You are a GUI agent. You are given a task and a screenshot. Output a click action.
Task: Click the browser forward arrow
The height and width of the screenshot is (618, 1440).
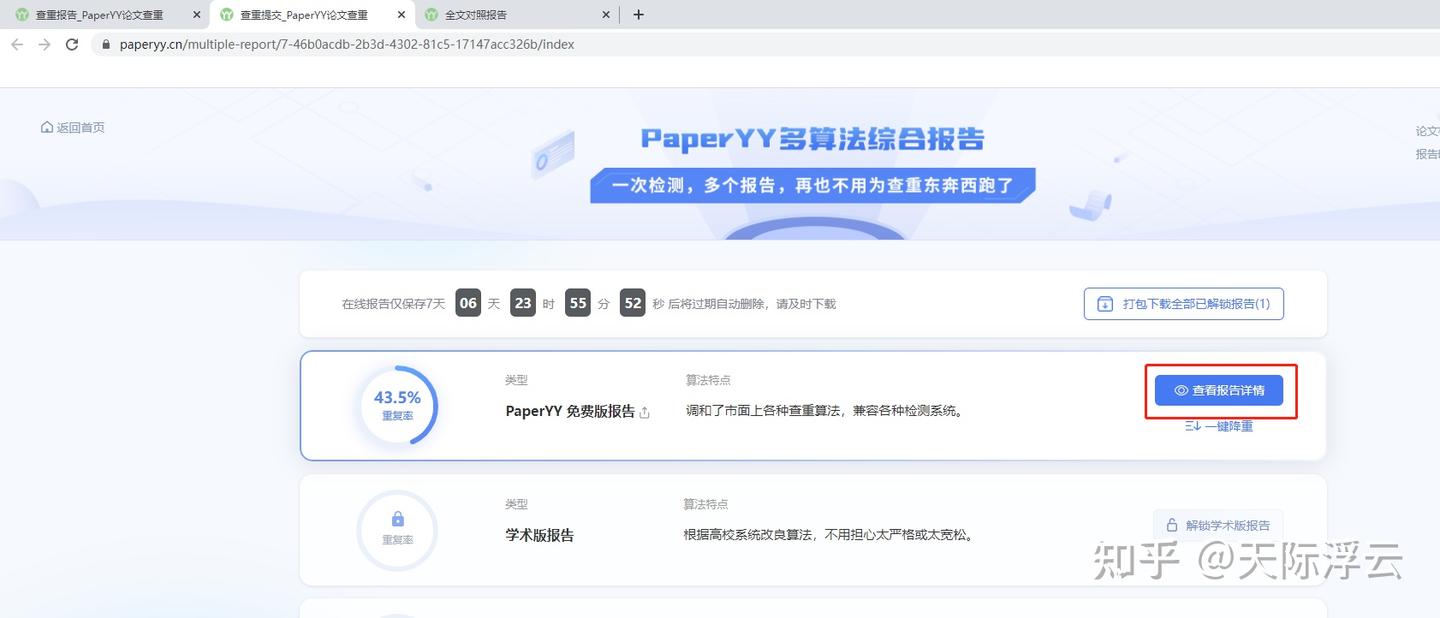[44, 44]
